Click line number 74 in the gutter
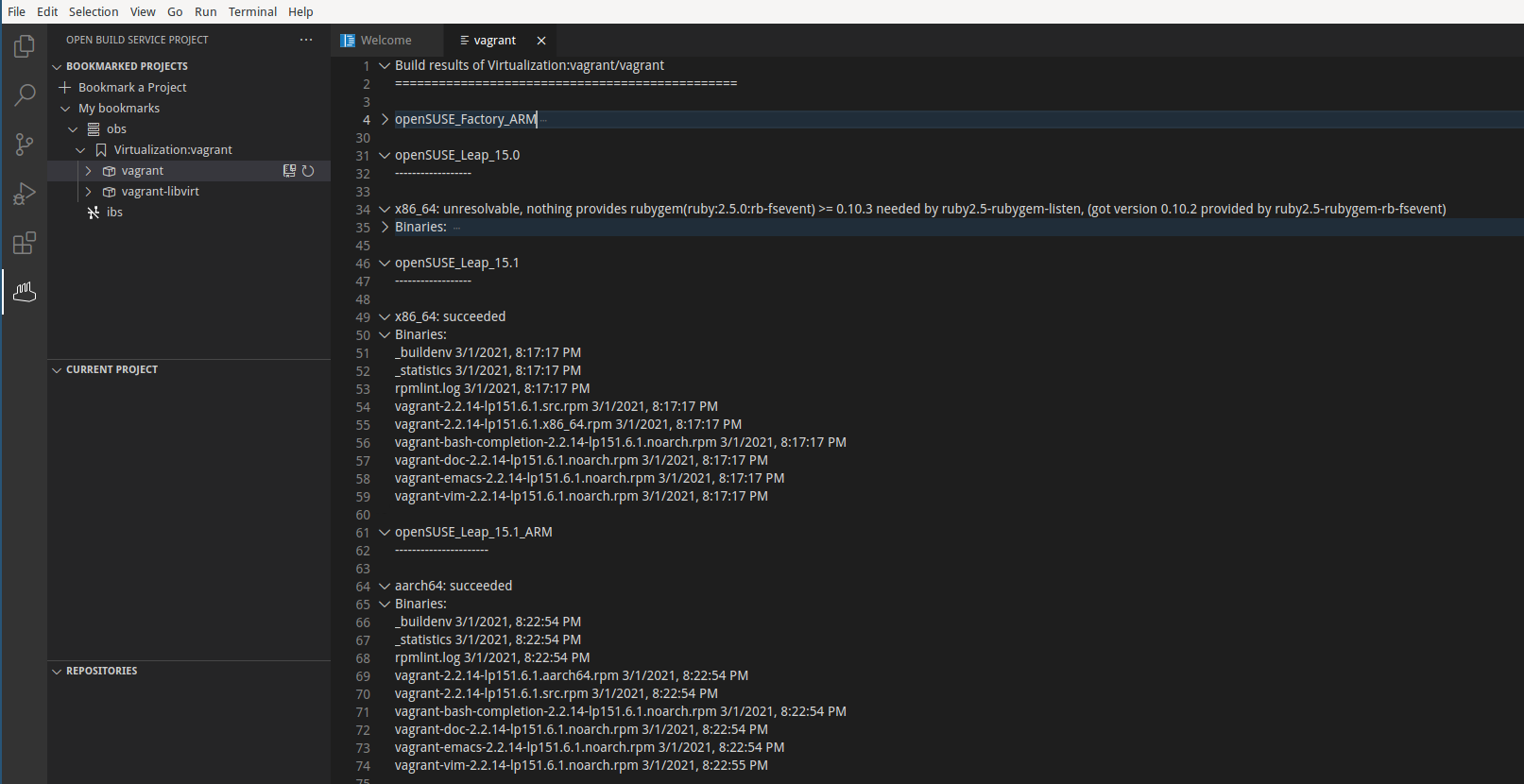The height and width of the screenshot is (784, 1524). (363, 766)
